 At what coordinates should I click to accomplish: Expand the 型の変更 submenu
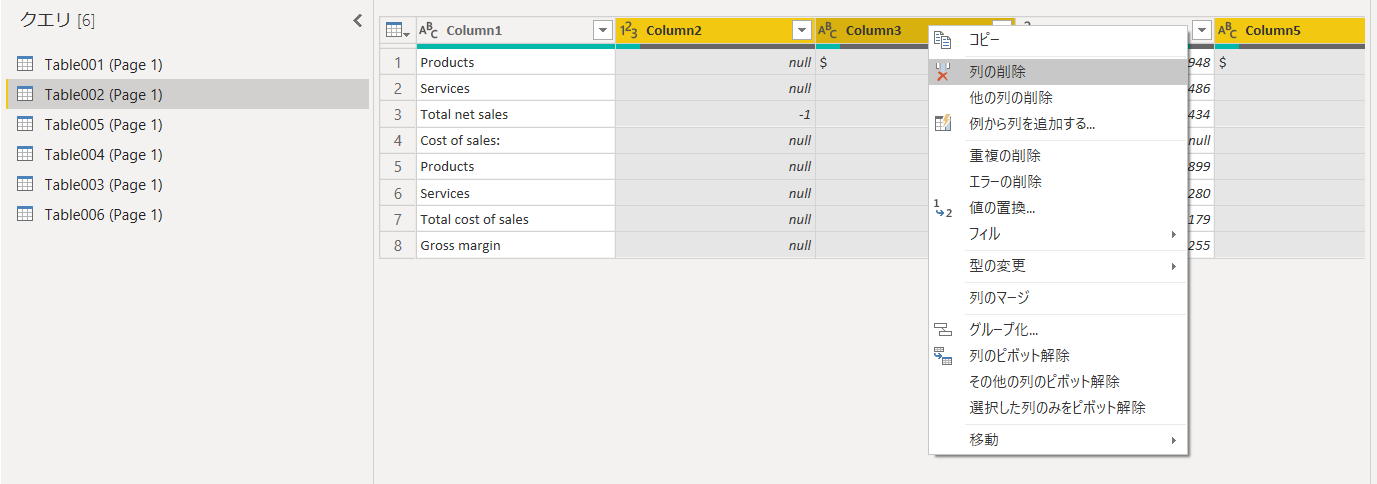click(x=1058, y=266)
